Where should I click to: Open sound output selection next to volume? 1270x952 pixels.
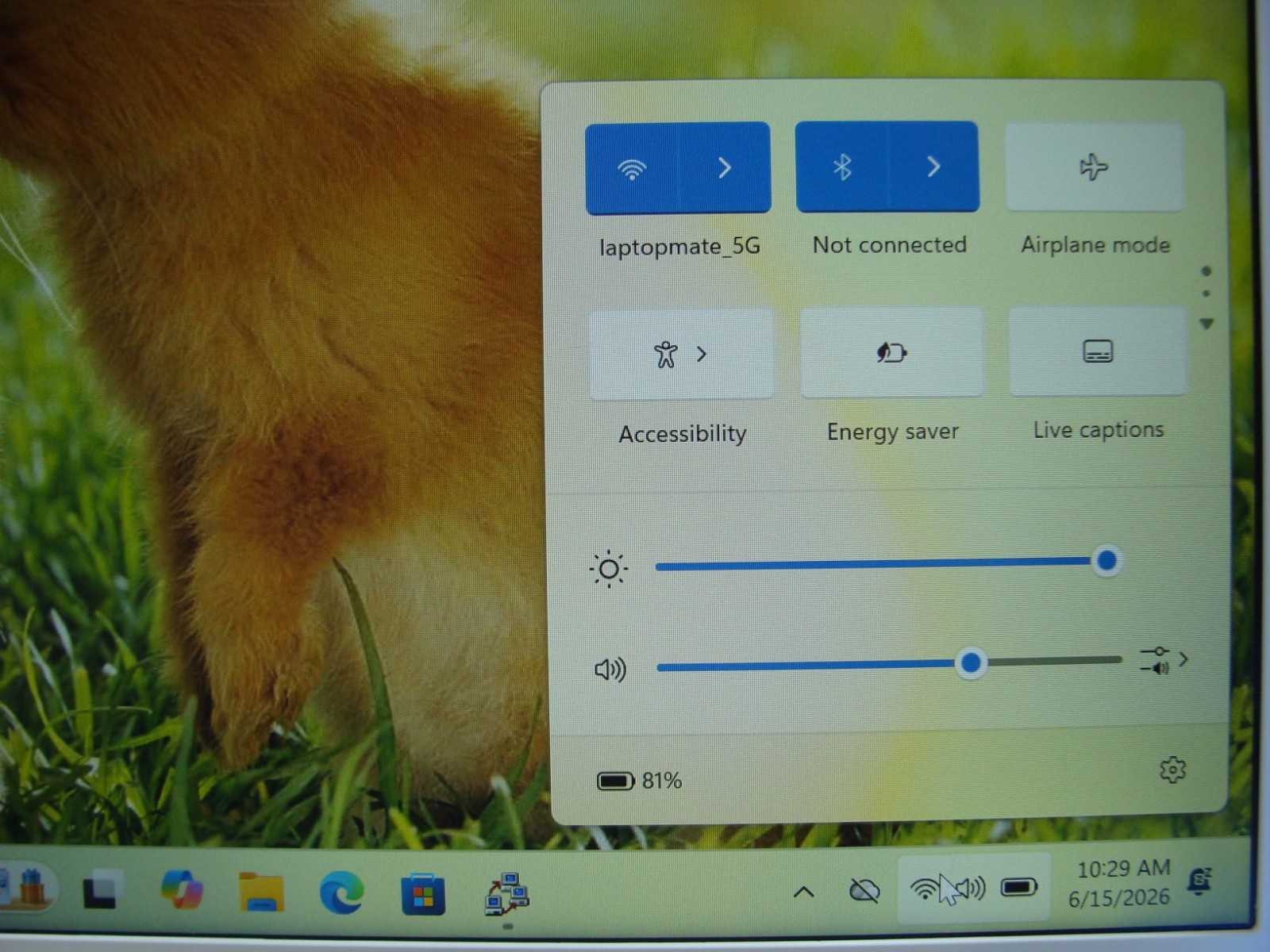[1164, 660]
